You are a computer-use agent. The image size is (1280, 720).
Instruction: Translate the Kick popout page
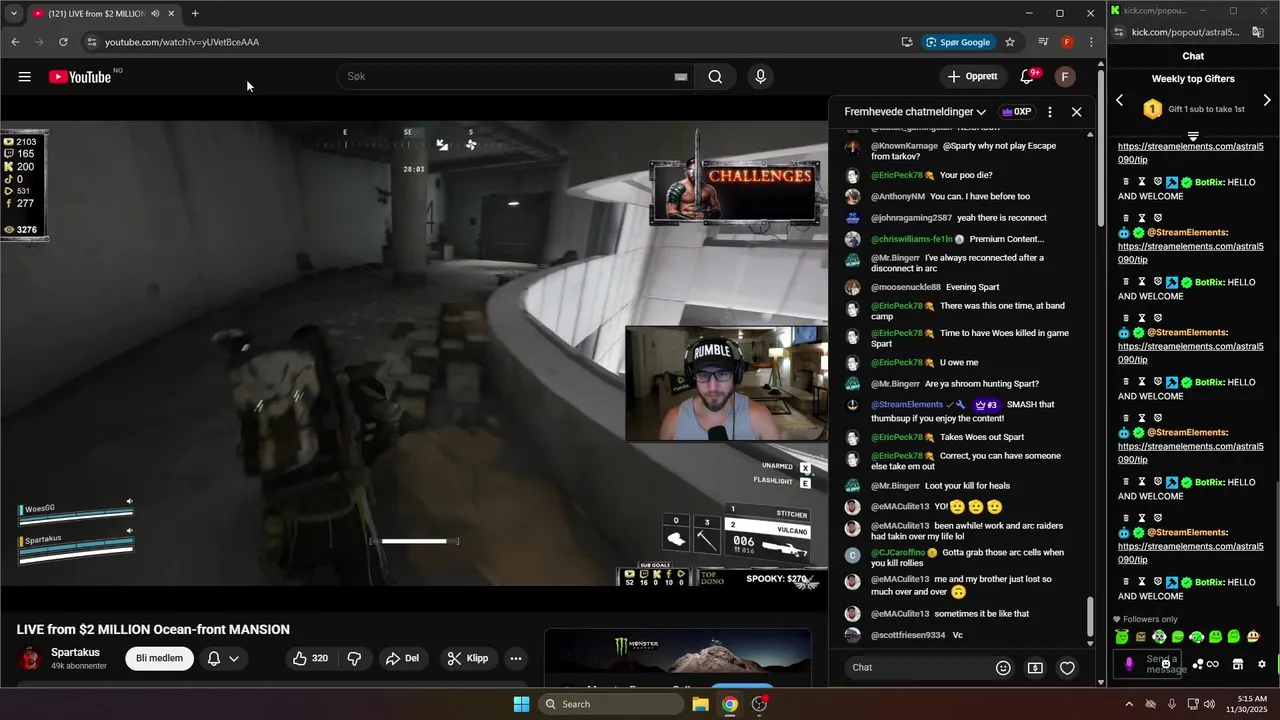pyautogui.click(x=1258, y=32)
